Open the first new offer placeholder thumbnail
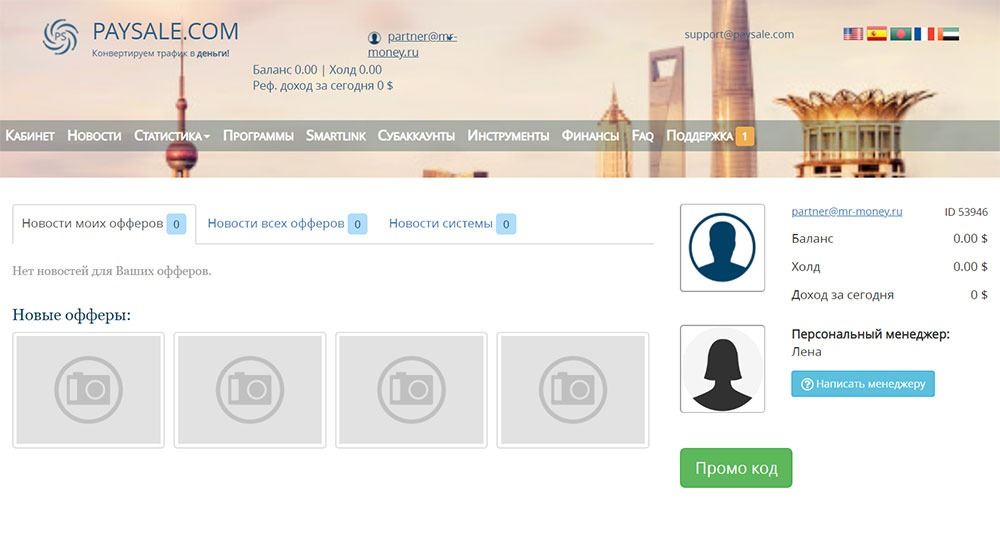 point(89,390)
